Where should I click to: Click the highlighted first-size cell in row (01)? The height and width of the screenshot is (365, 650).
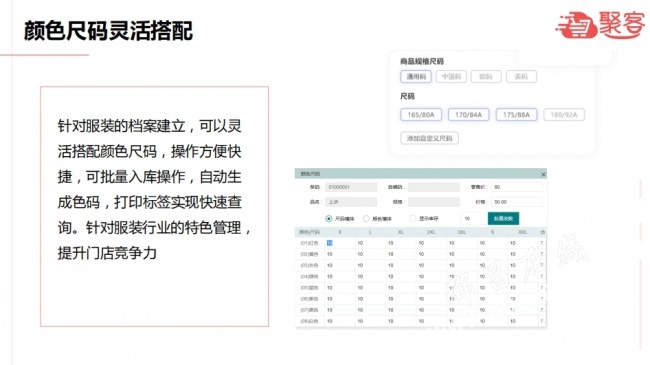click(x=340, y=243)
